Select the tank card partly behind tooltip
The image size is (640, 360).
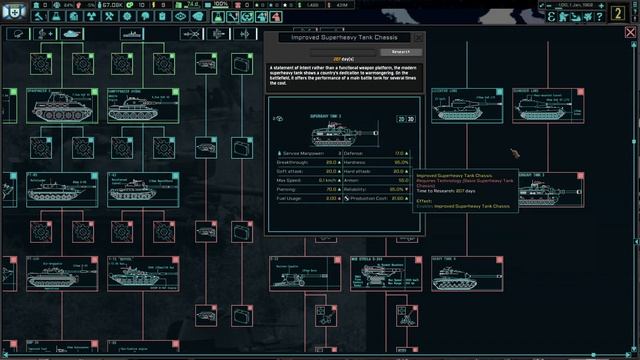tap(551, 190)
